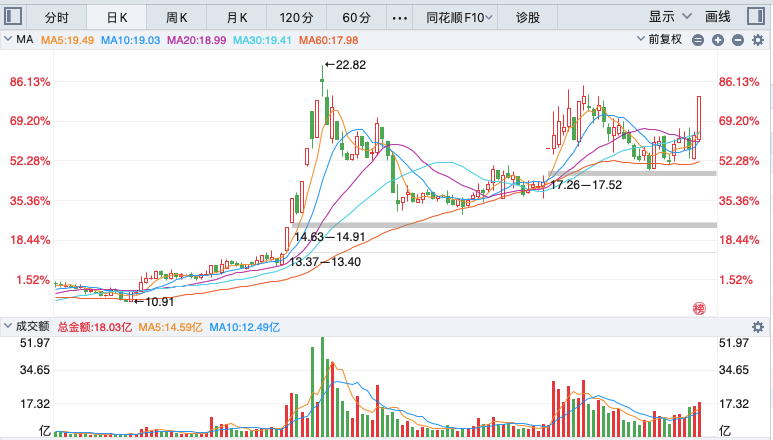
Task: Switch to the 分时 tab
Action: pyautogui.click(x=57, y=18)
